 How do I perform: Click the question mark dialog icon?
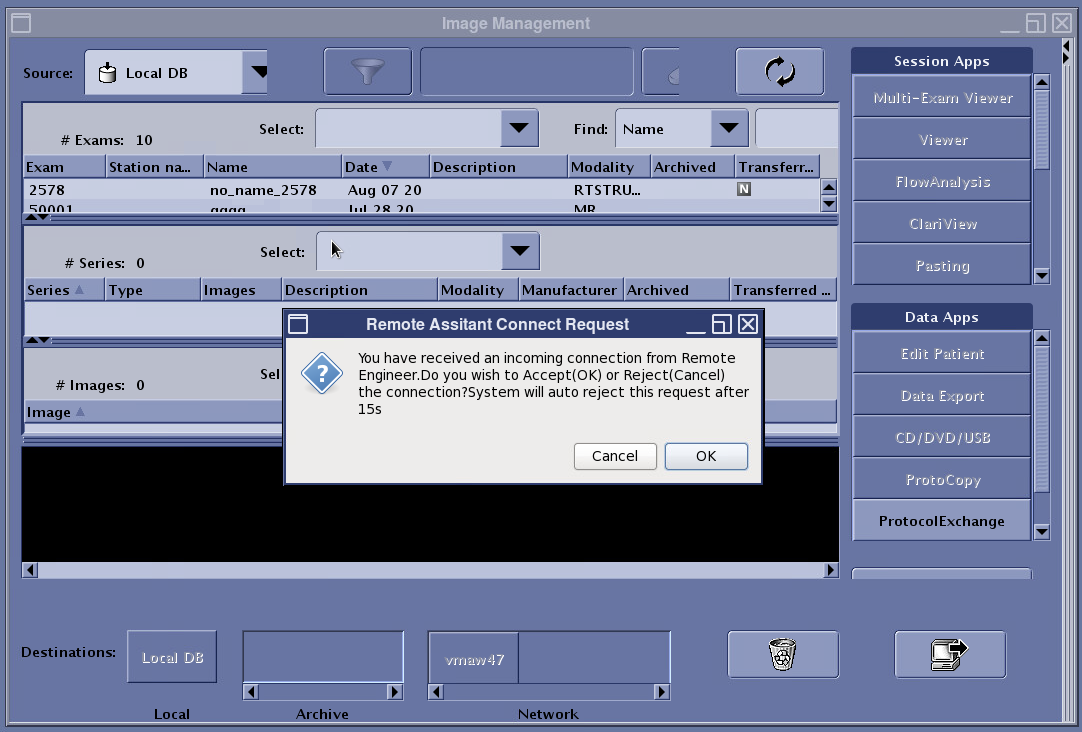tap(322, 374)
